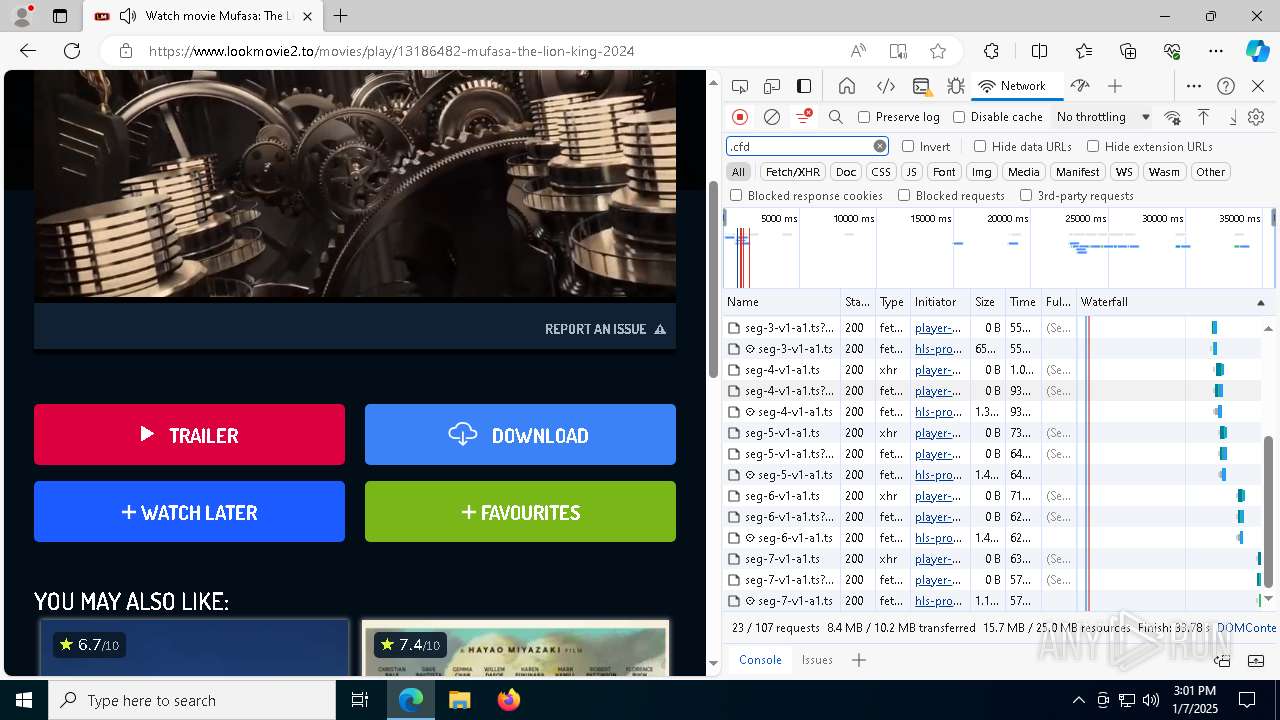The image size is (1280, 720).
Task: Click the browser address bar URL
Action: tap(392, 51)
